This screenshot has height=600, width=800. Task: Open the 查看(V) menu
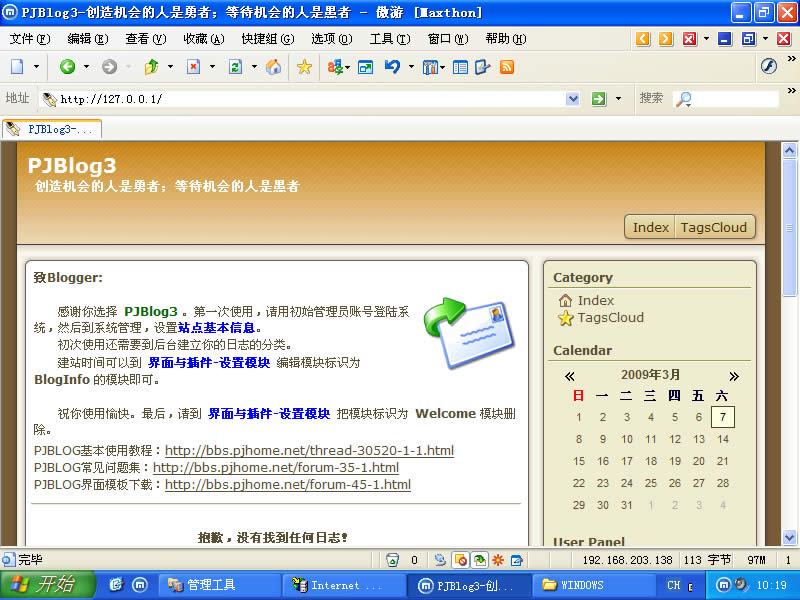tap(146, 39)
